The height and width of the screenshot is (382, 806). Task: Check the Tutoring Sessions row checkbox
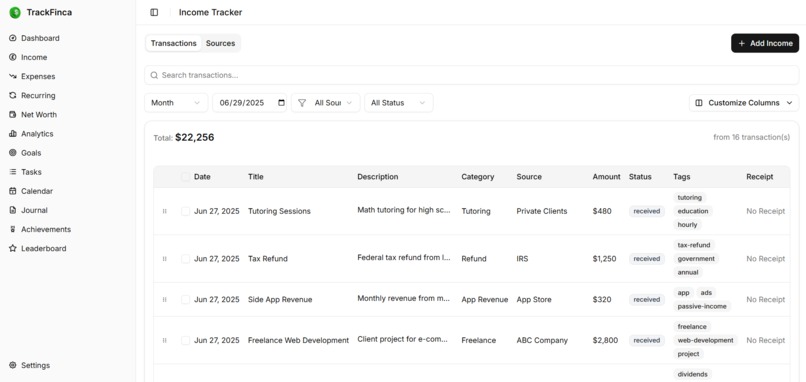click(x=186, y=211)
